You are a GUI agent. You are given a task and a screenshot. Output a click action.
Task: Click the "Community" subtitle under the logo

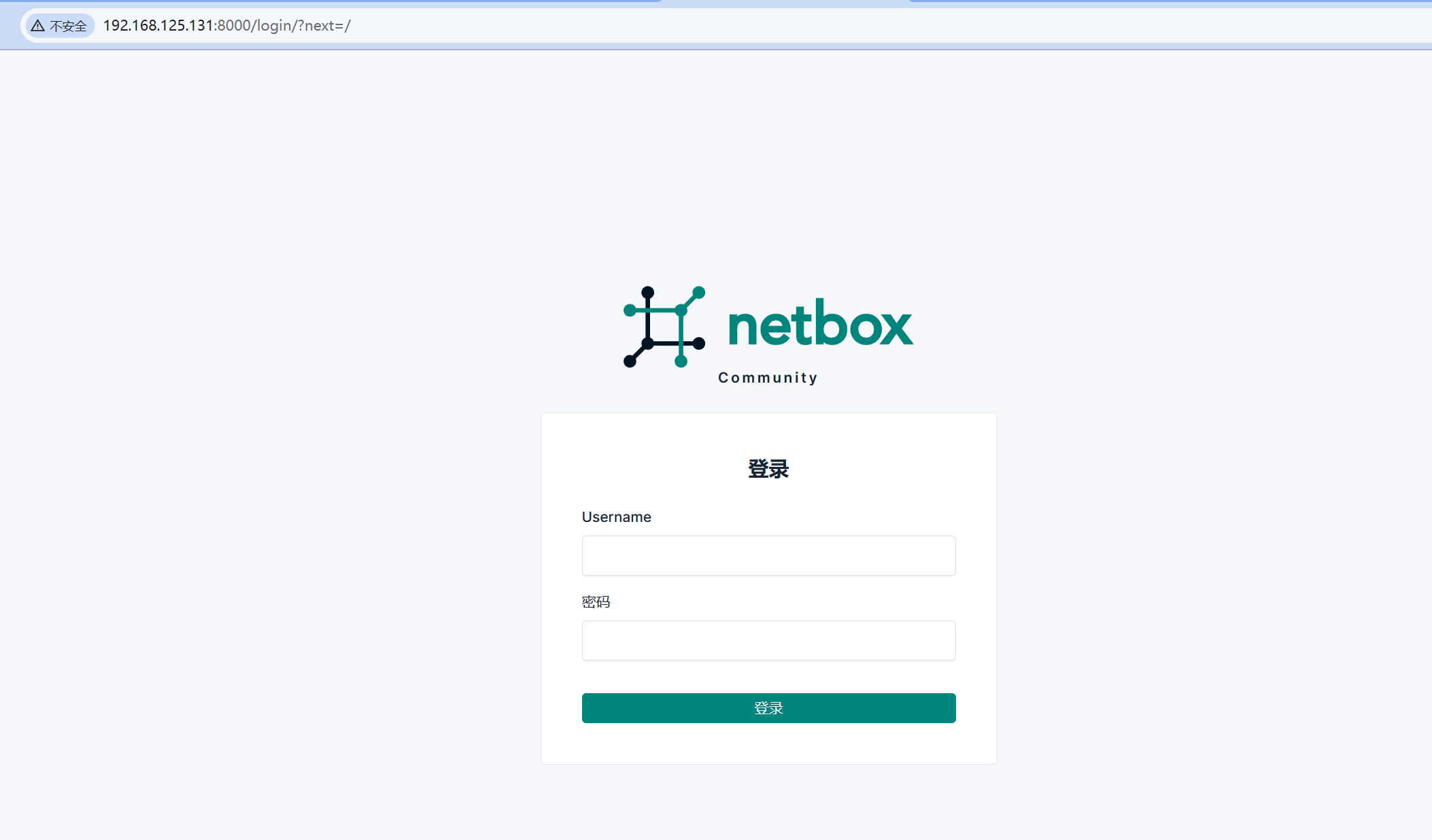tap(768, 378)
